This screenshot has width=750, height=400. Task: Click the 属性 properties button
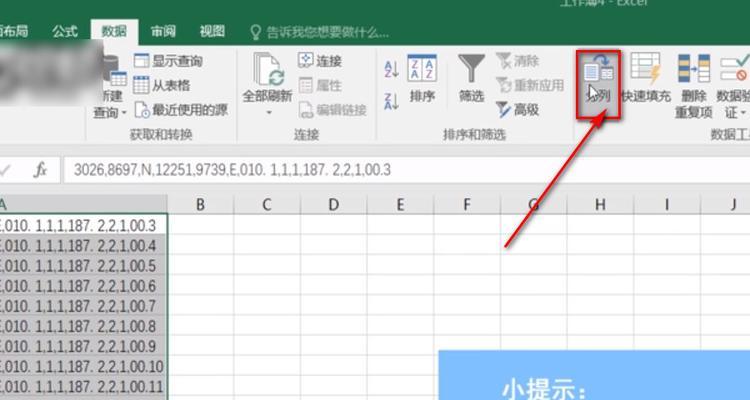[320, 85]
